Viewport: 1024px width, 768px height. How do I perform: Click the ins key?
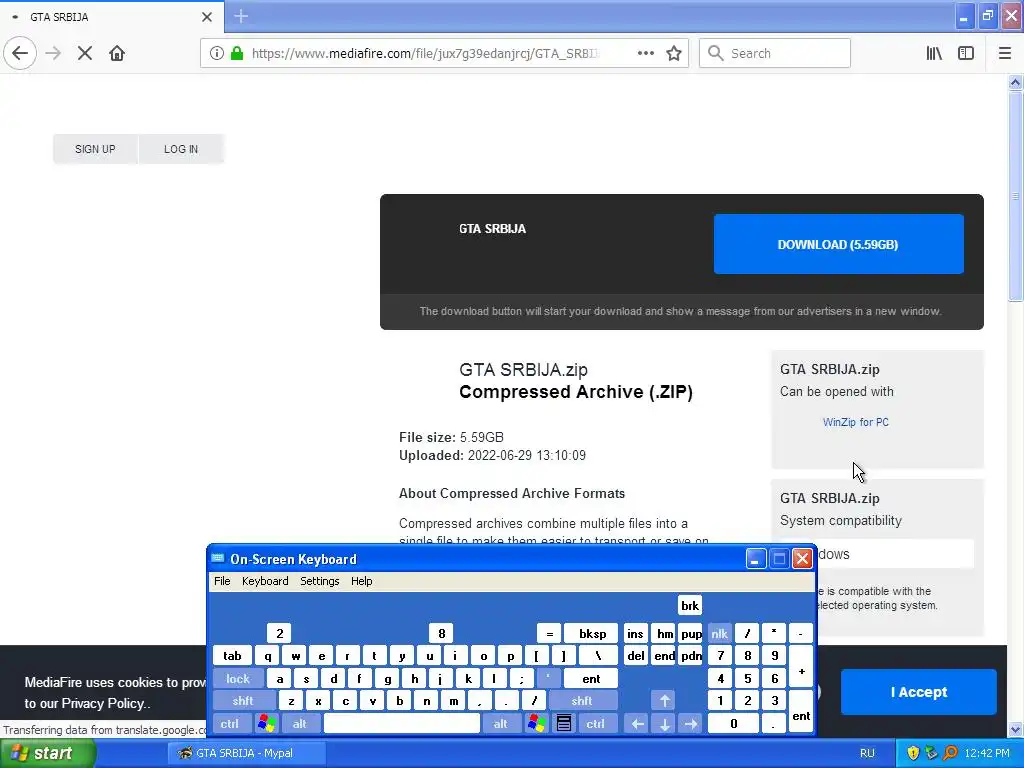(635, 633)
